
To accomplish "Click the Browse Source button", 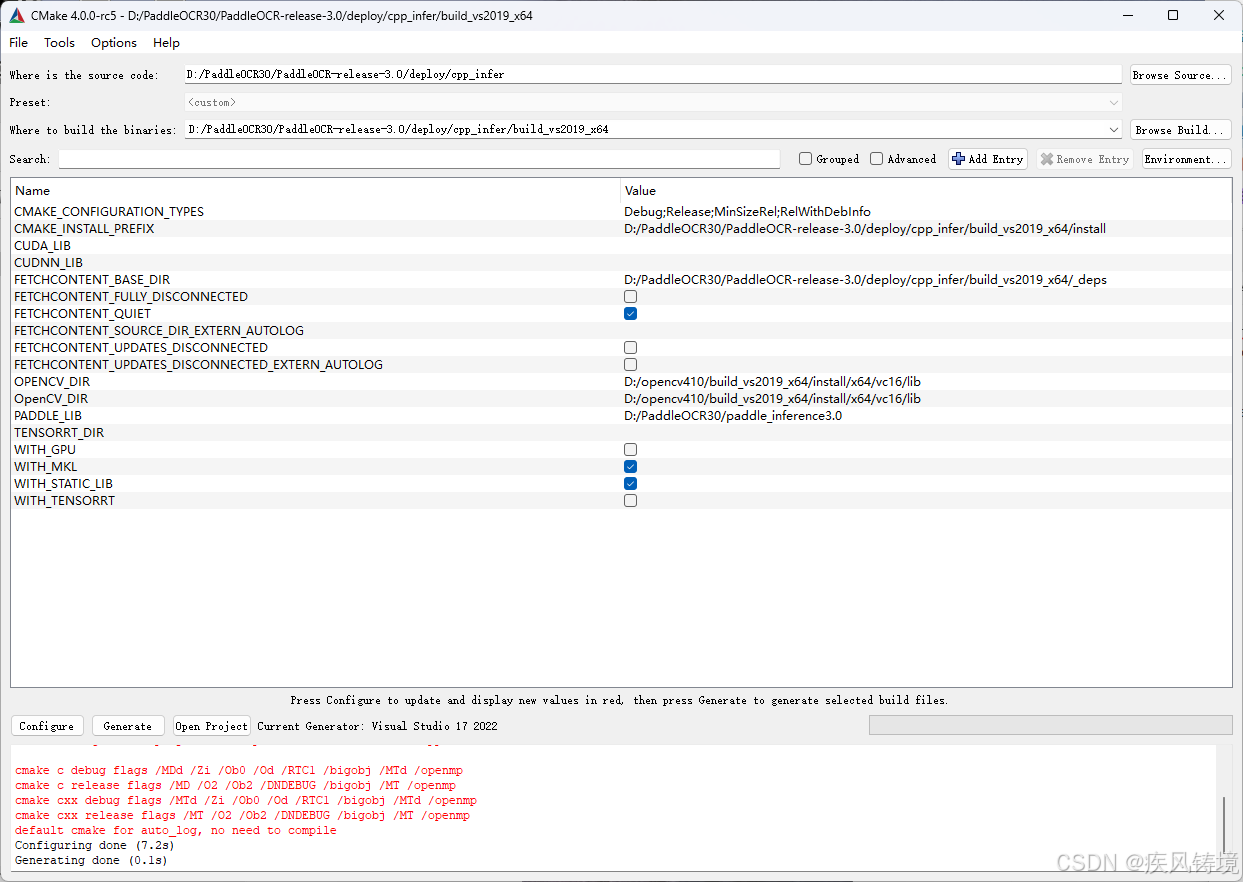I will tap(1180, 75).
